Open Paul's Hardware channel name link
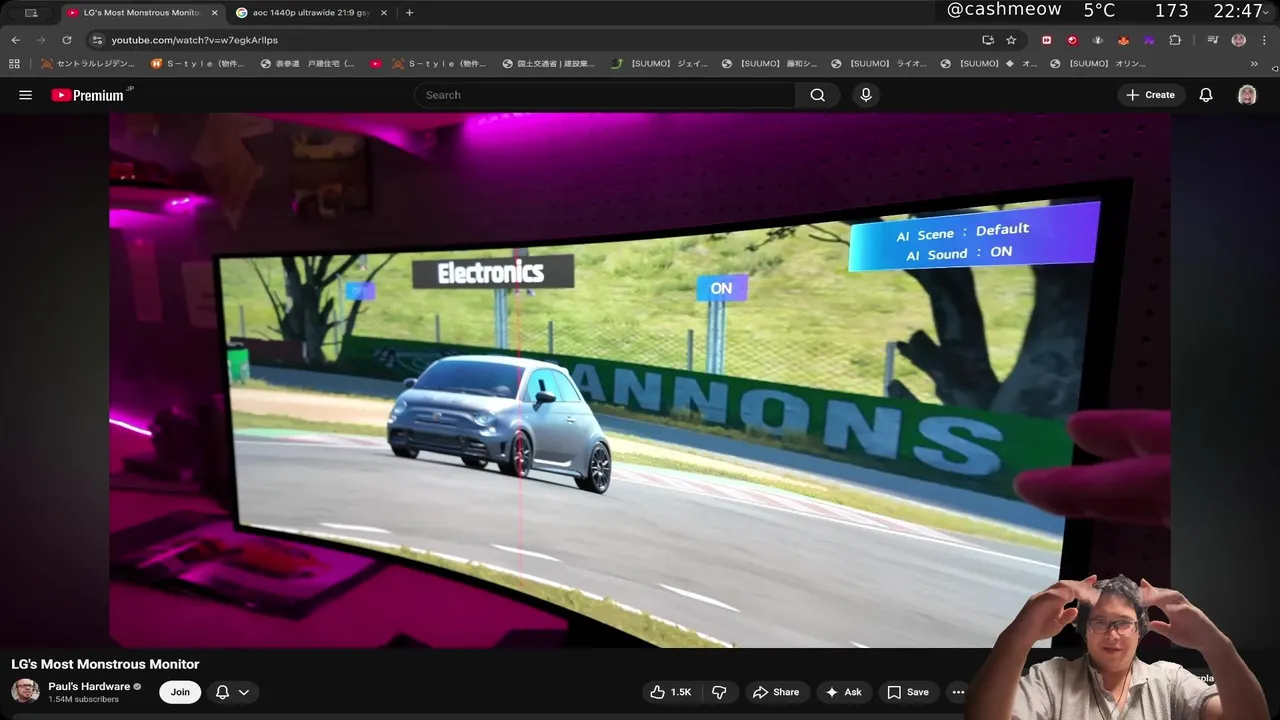1280x720 pixels. coord(89,686)
